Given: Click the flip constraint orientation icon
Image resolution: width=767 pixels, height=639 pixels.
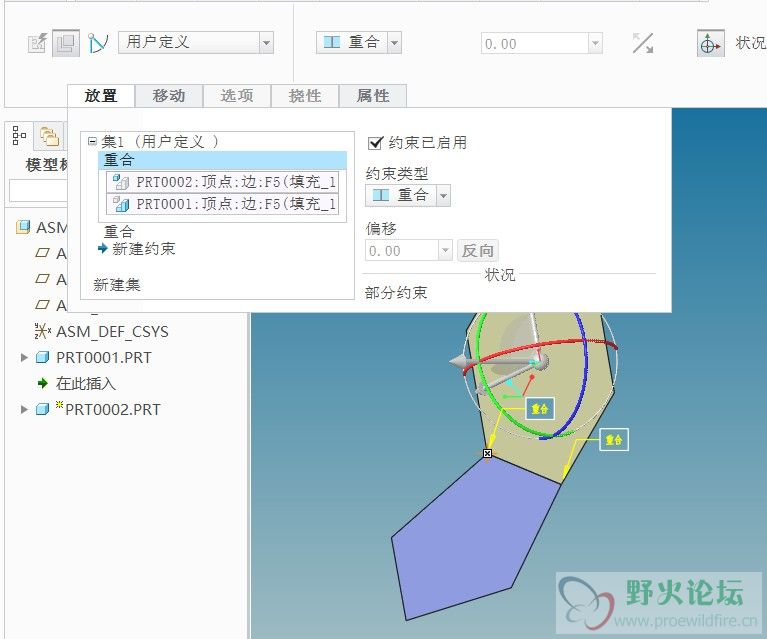Looking at the screenshot, I should tap(643, 43).
